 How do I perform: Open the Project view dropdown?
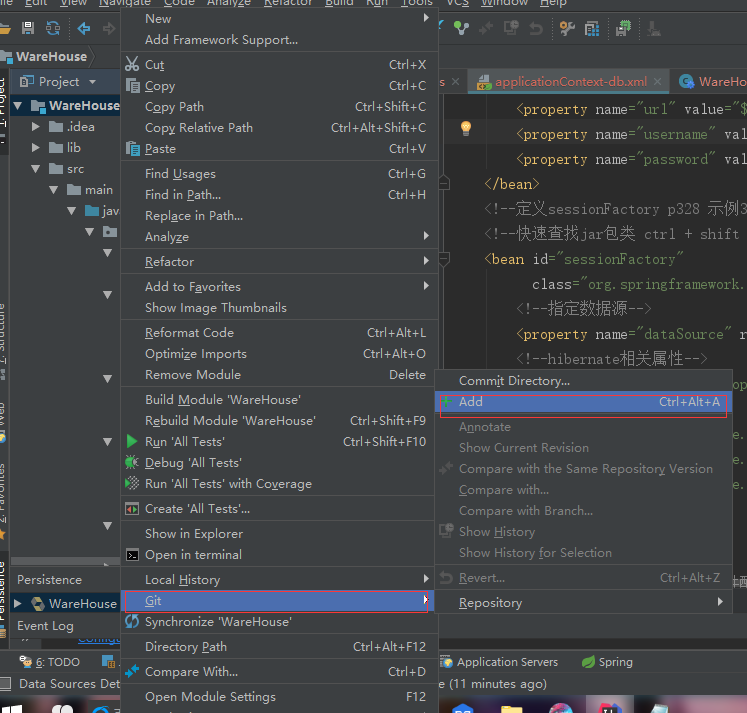pos(92,82)
